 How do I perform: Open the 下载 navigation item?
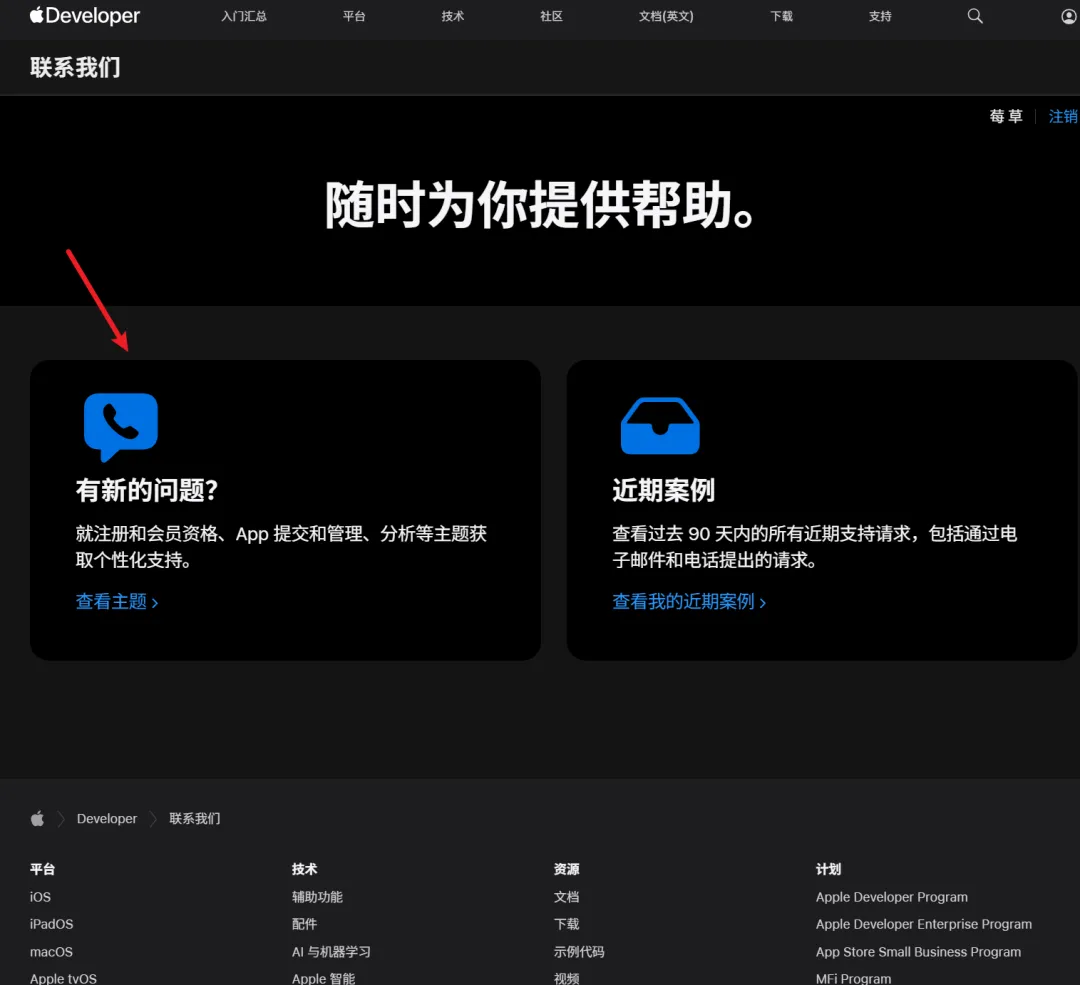pos(781,16)
